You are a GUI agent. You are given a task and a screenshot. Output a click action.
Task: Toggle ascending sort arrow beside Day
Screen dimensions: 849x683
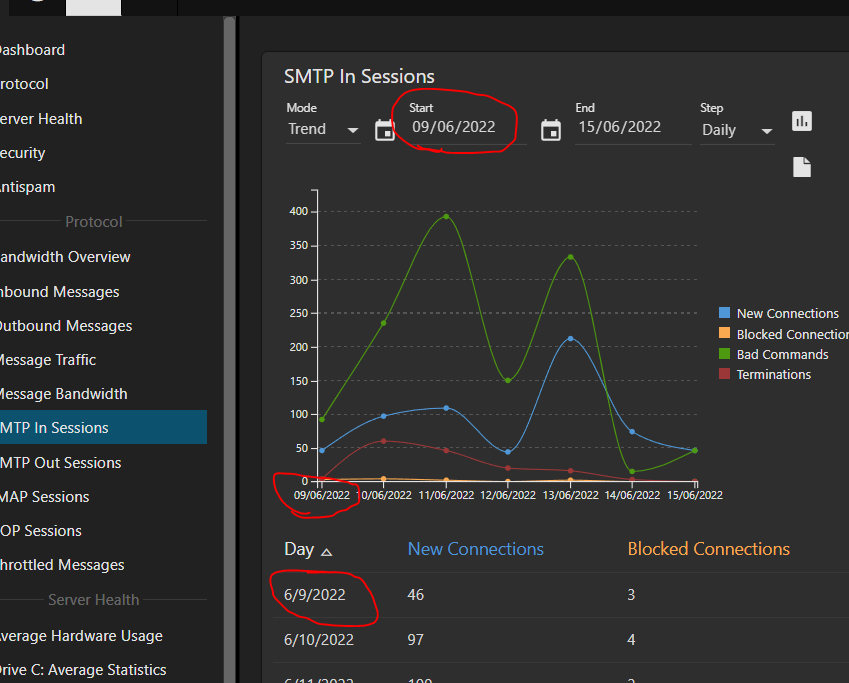tap(327, 551)
